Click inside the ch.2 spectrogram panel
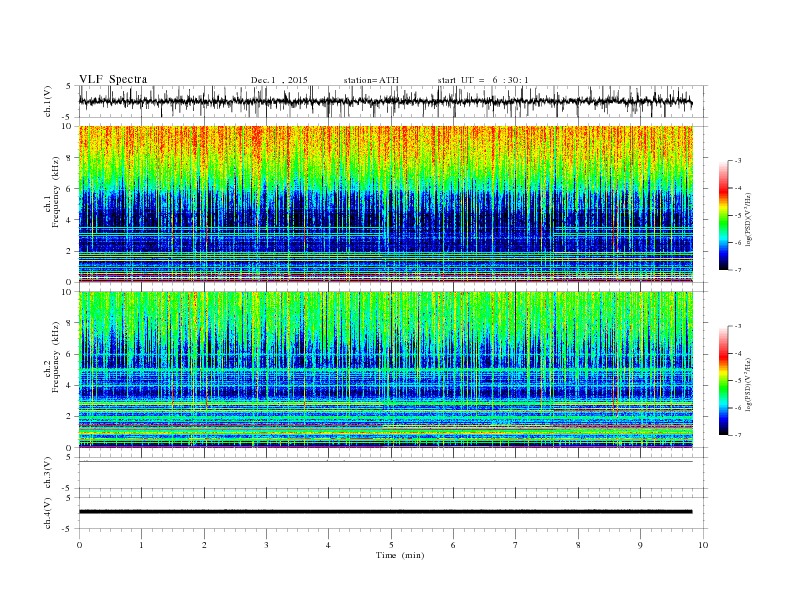 point(385,369)
